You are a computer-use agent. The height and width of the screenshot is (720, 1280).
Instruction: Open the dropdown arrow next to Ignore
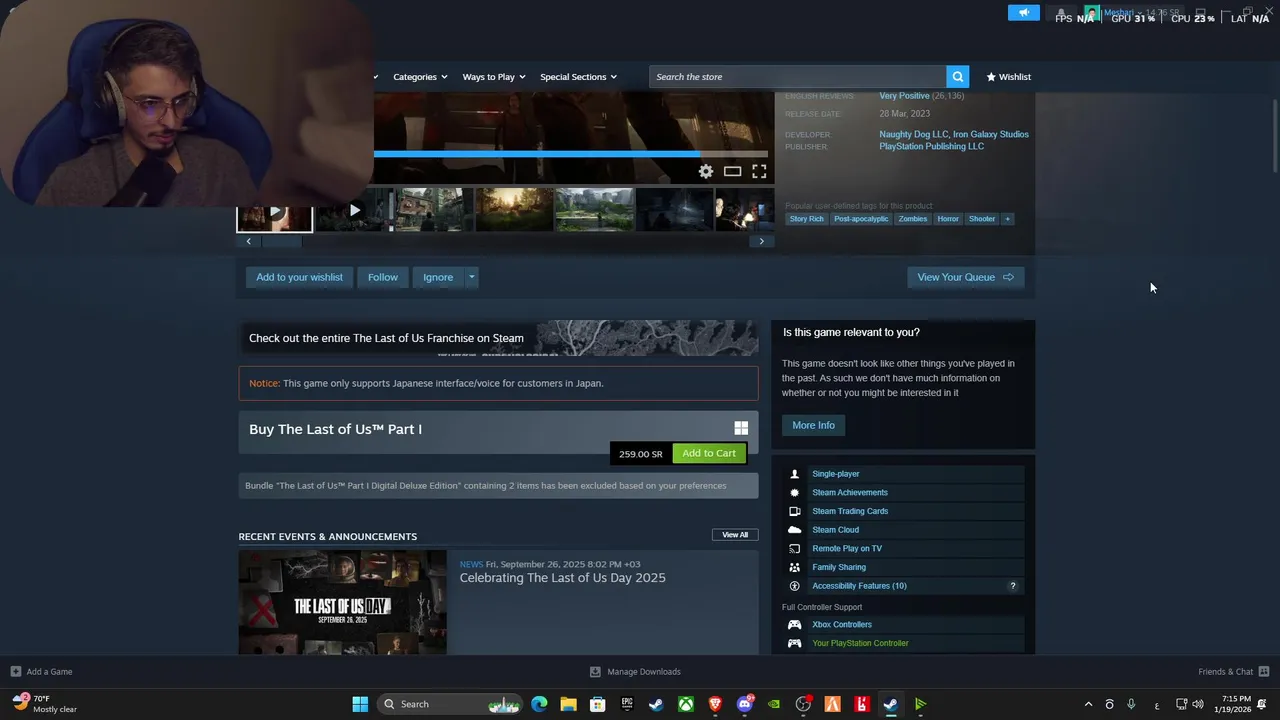471,277
